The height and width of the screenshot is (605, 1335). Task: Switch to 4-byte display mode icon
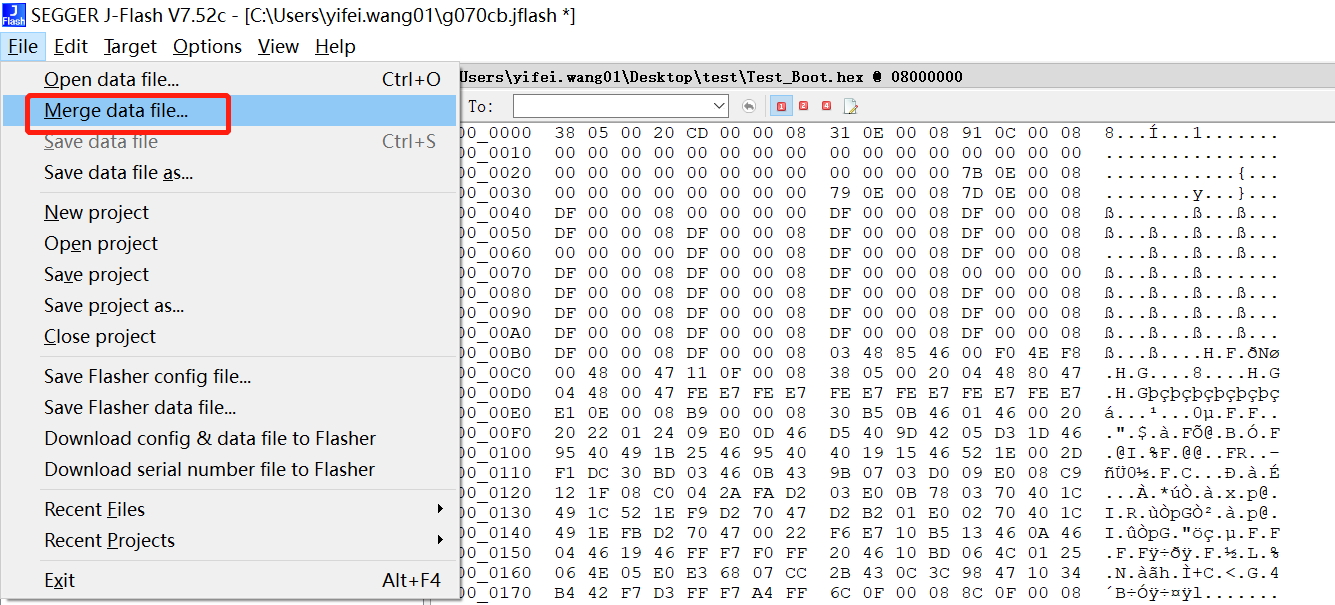coord(826,106)
